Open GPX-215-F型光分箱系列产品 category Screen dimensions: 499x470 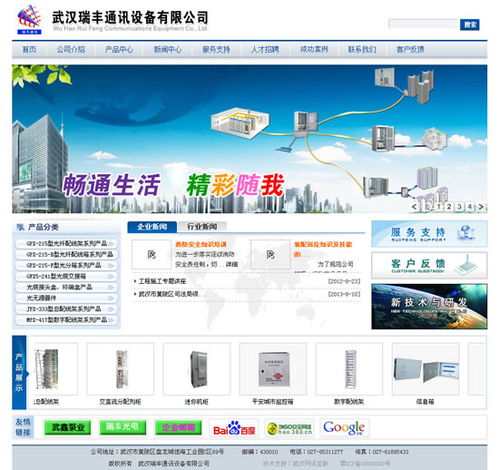(67, 266)
